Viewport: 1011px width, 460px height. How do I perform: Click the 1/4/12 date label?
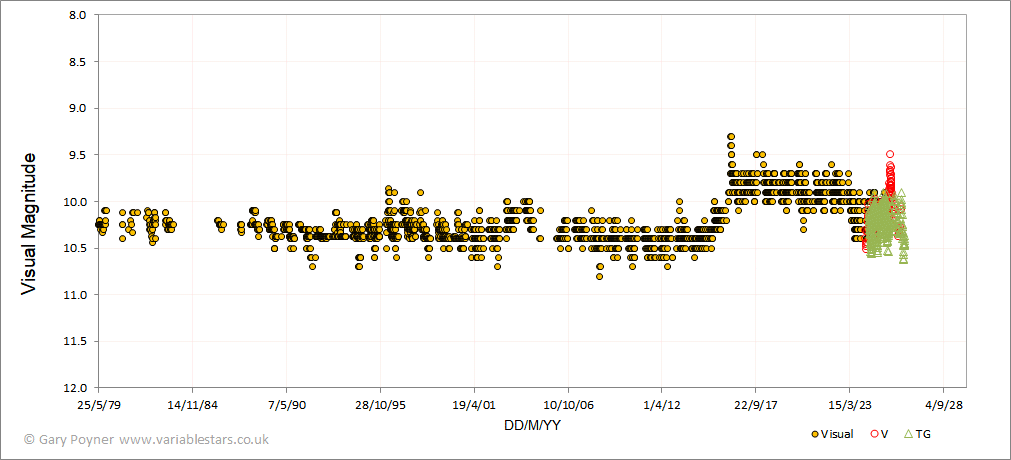click(x=662, y=406)
